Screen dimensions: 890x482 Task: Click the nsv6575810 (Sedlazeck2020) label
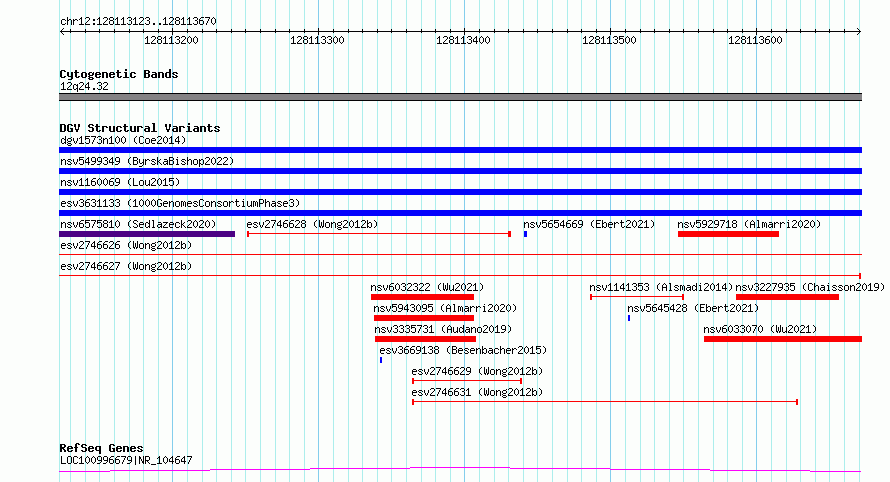pyautogui.click(x=138, y=224)
